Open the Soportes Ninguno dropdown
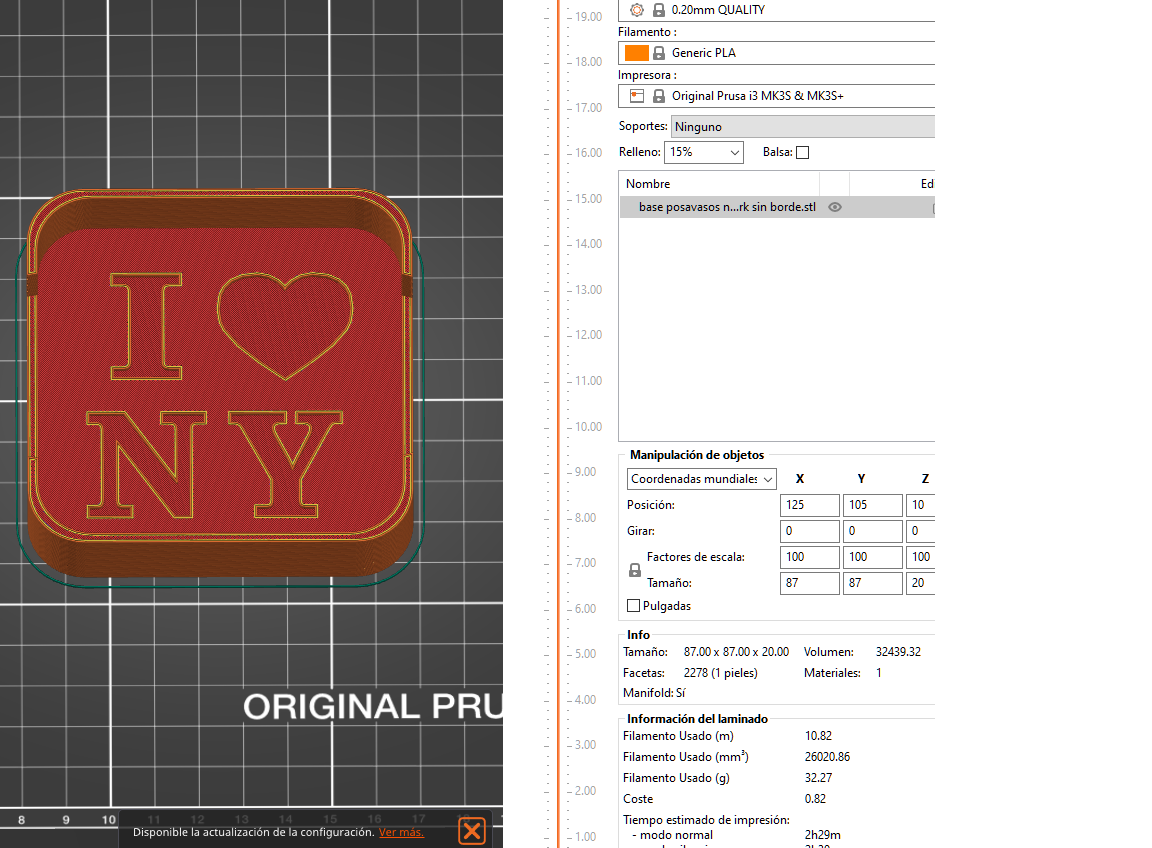Screen dimensions: 1152x848 pyautogui.click(x=802, y=127)
